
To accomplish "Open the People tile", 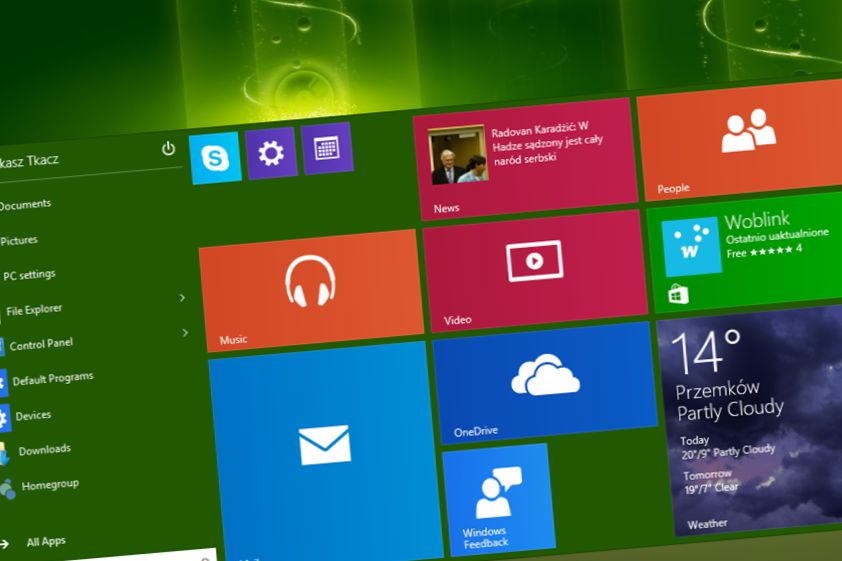I will click(x=741, y=140).
